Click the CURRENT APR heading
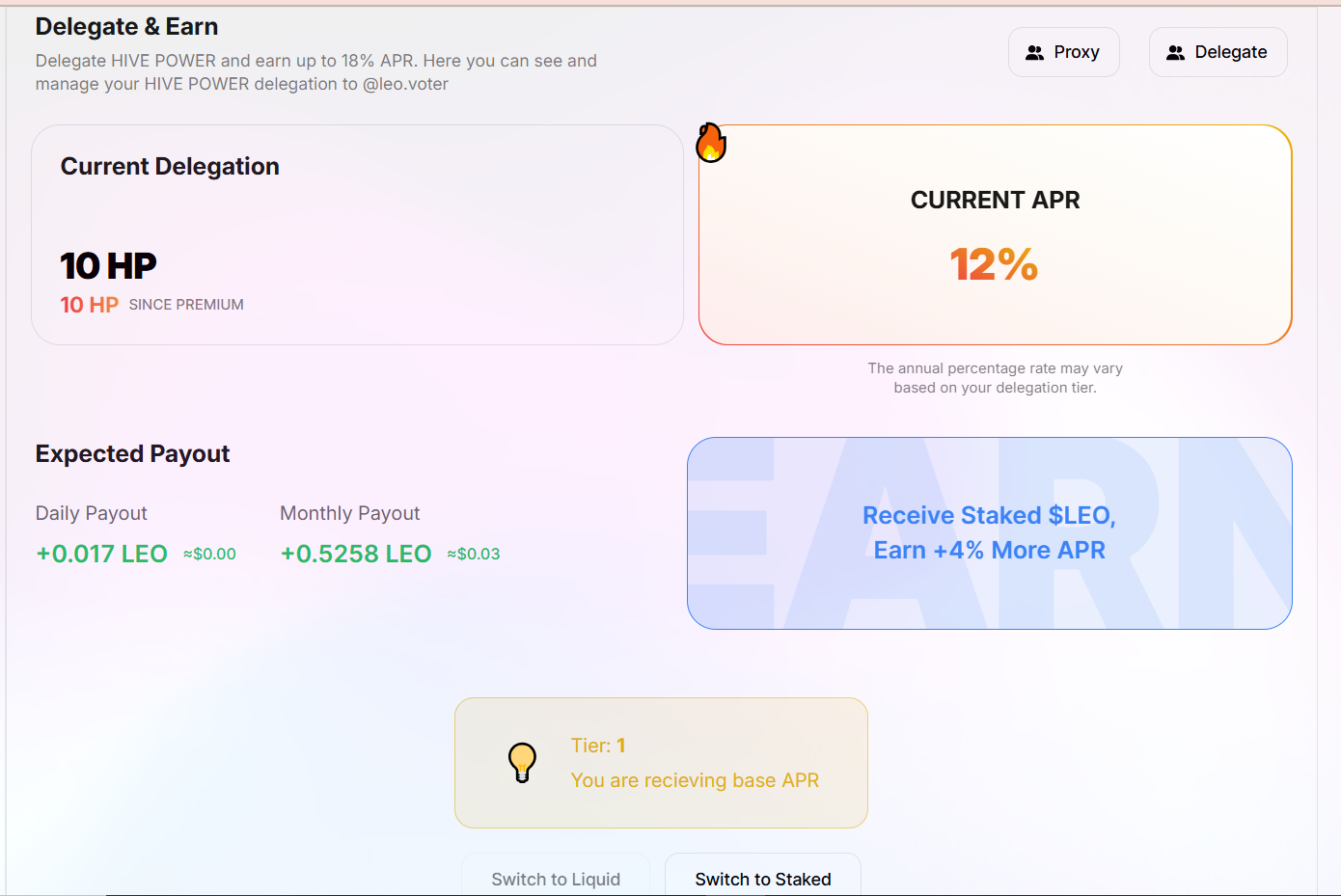The width and height of the screenshot is (1341, 896). (995, 200)
